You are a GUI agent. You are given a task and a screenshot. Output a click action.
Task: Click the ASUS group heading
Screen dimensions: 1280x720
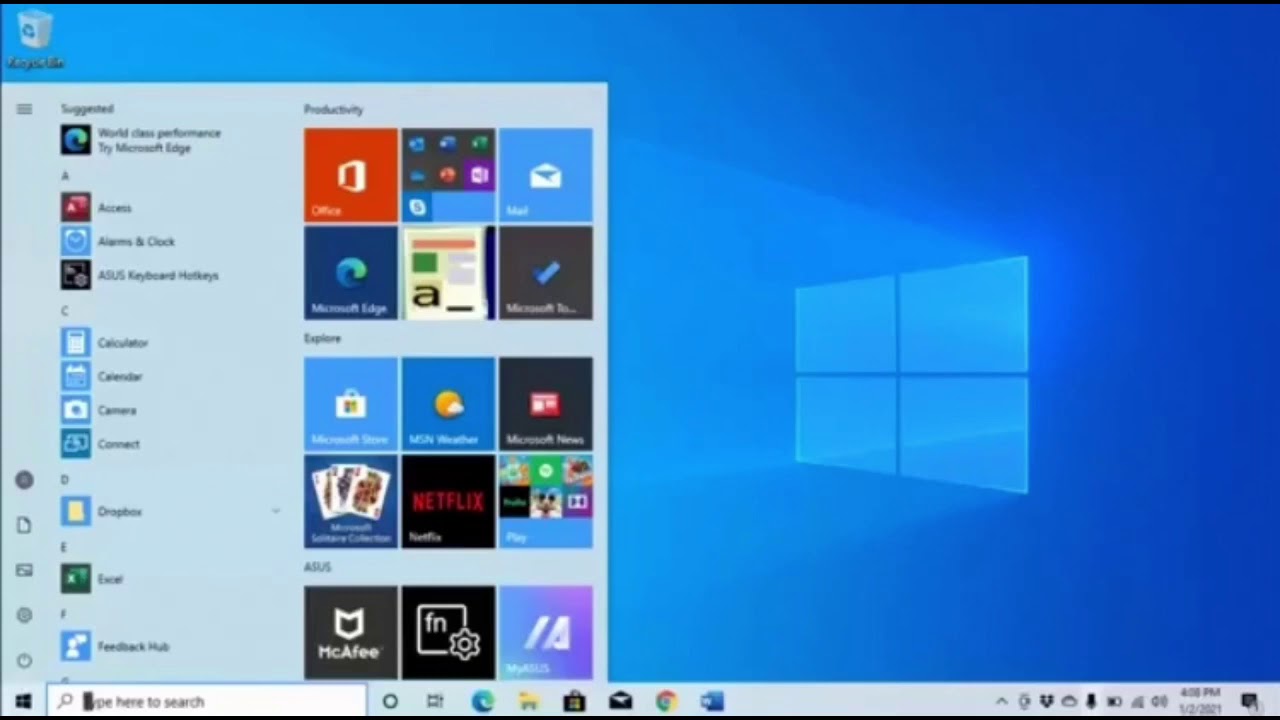click(x=317, y=567)
